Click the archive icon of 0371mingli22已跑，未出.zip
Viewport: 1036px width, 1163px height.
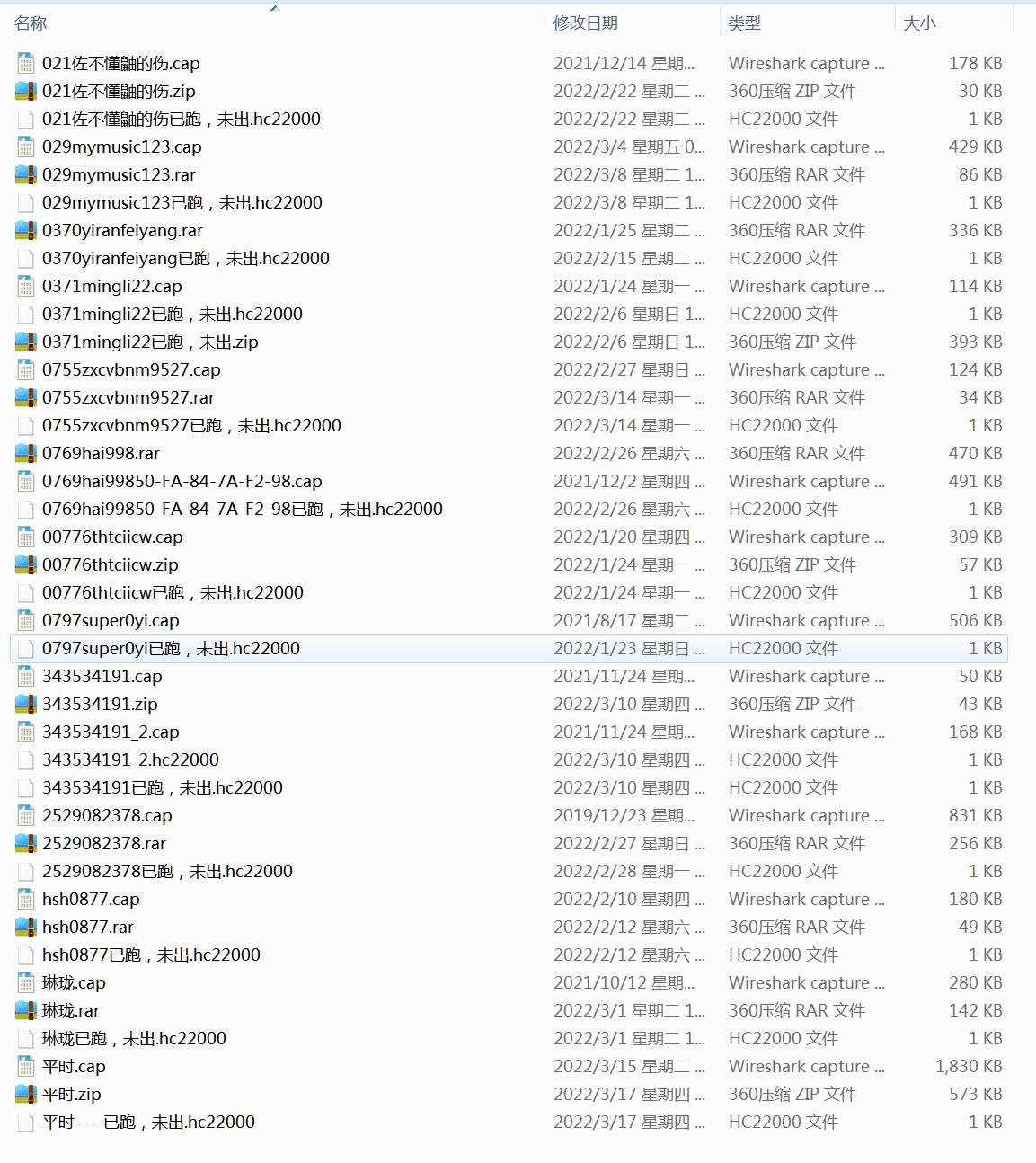tap(26, 342)
